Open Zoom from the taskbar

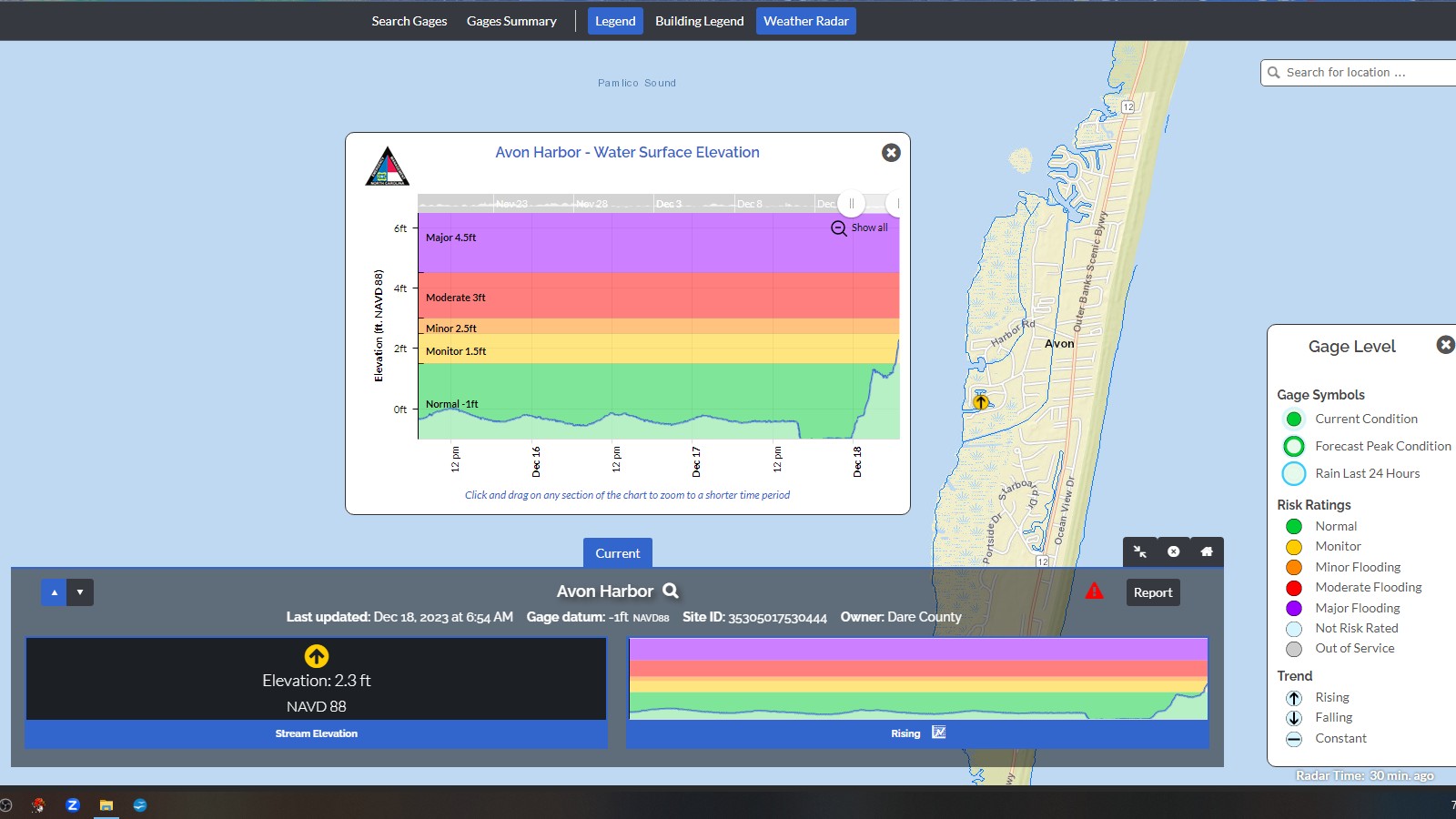click(x=73, y=804)
